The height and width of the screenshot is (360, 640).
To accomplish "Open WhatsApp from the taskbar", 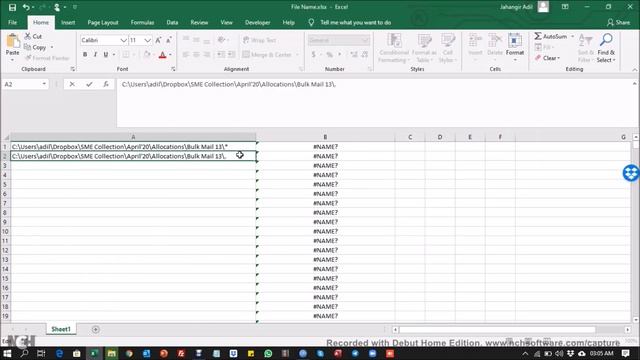I will (x=268, y=353).
